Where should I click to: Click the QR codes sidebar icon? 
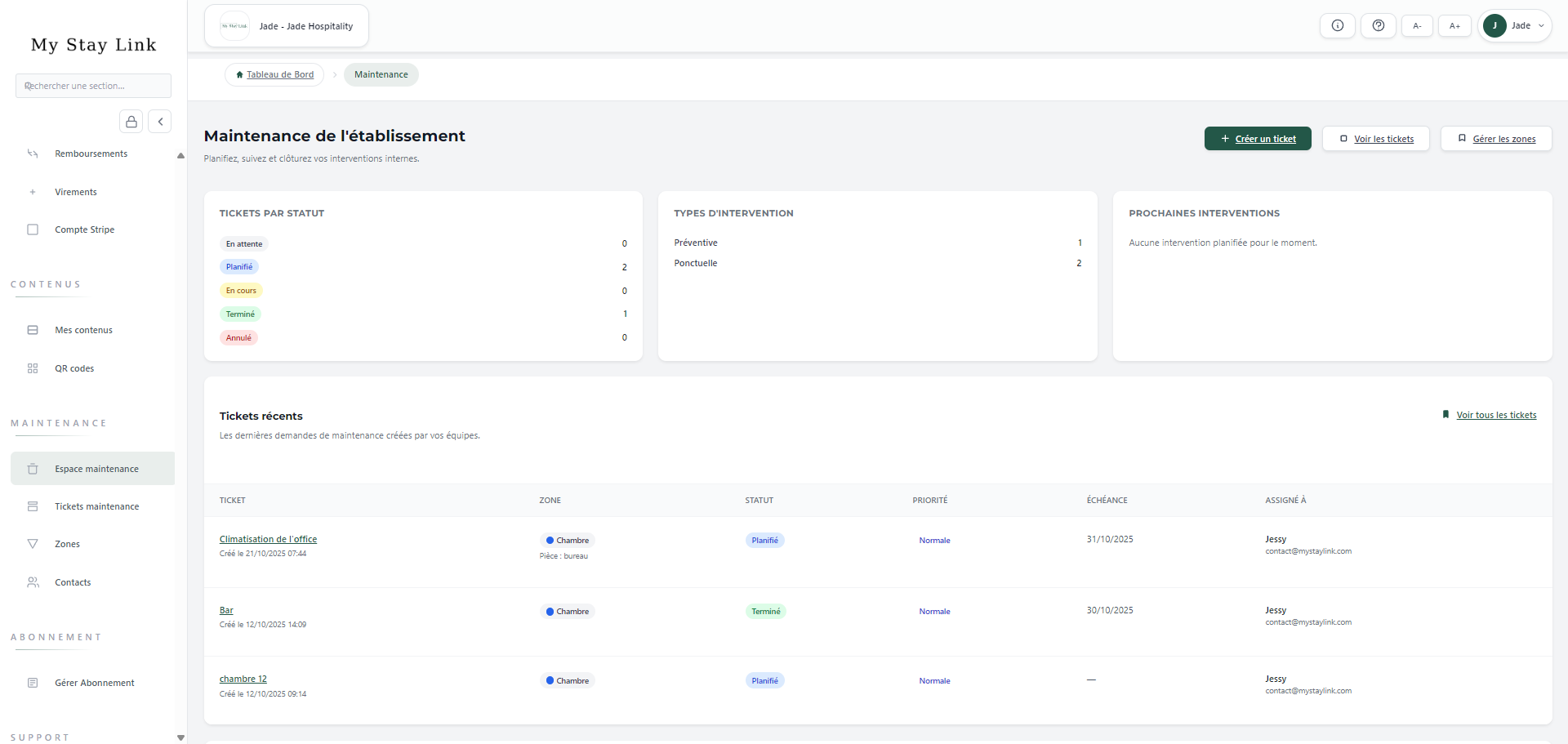click(33, 368)
